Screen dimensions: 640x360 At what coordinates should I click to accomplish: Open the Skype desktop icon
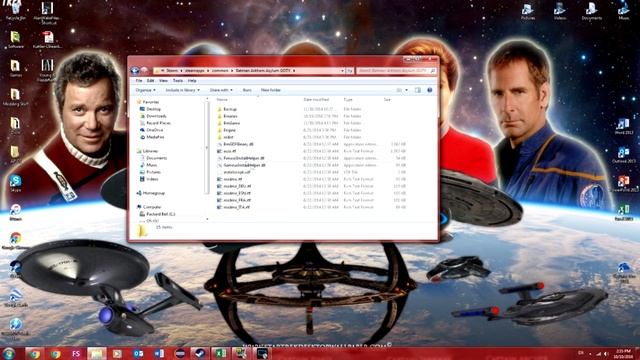point(15,182)
